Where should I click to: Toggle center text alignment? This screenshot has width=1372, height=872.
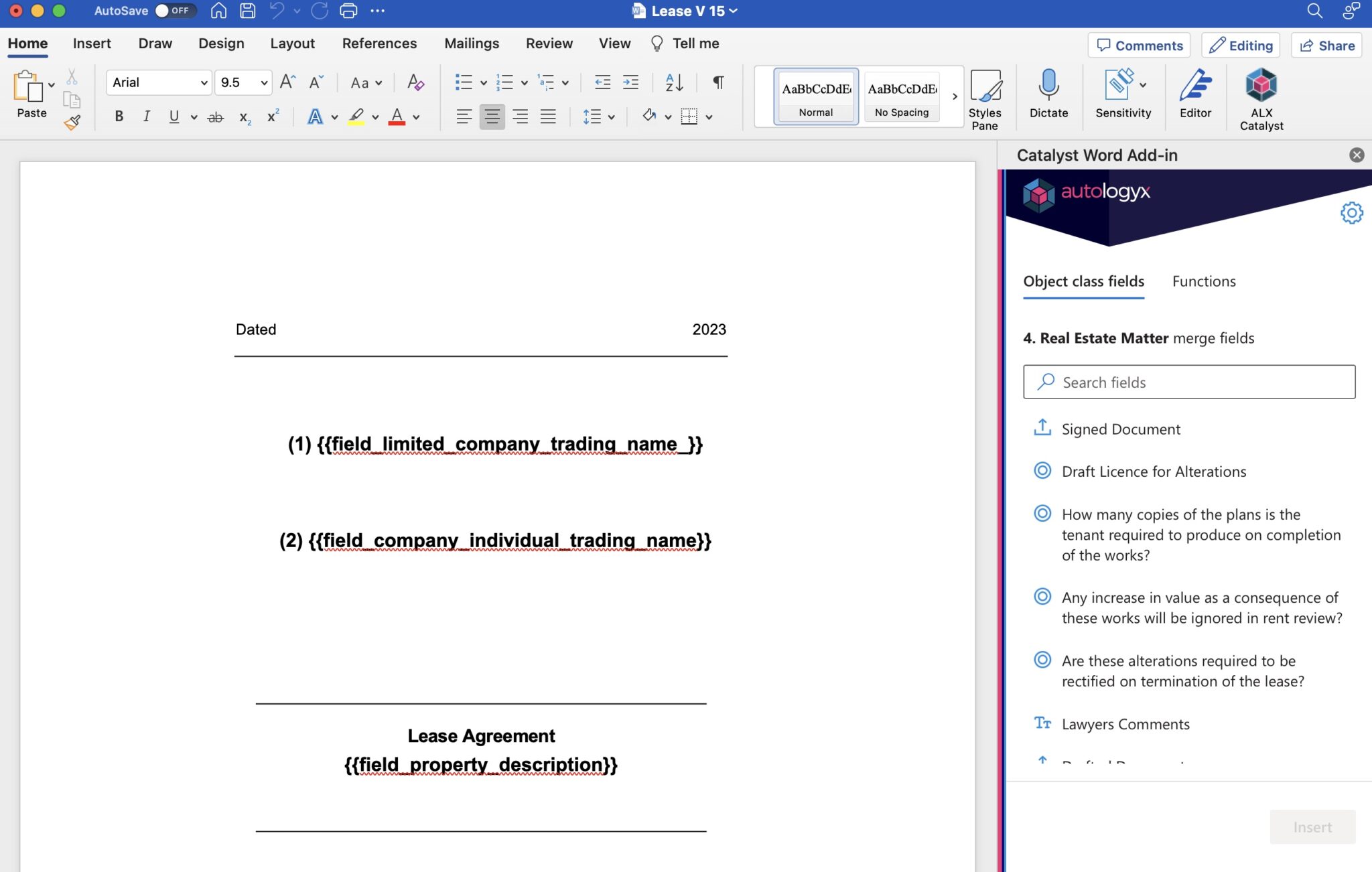pyautogui.click(x=492, y=117)
